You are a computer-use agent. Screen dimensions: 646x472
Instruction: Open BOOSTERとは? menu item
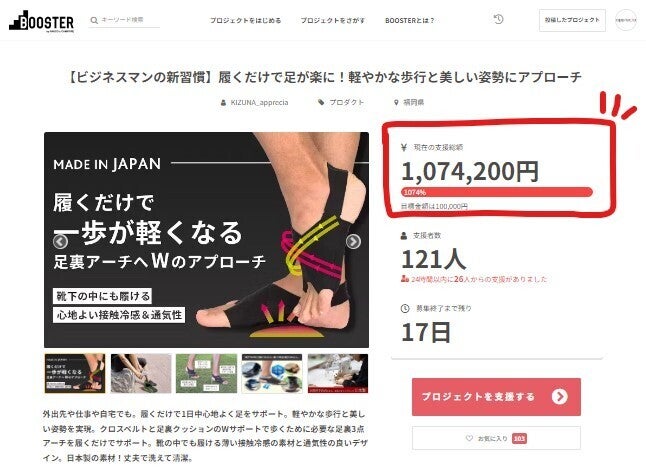[x=410, y=20]
